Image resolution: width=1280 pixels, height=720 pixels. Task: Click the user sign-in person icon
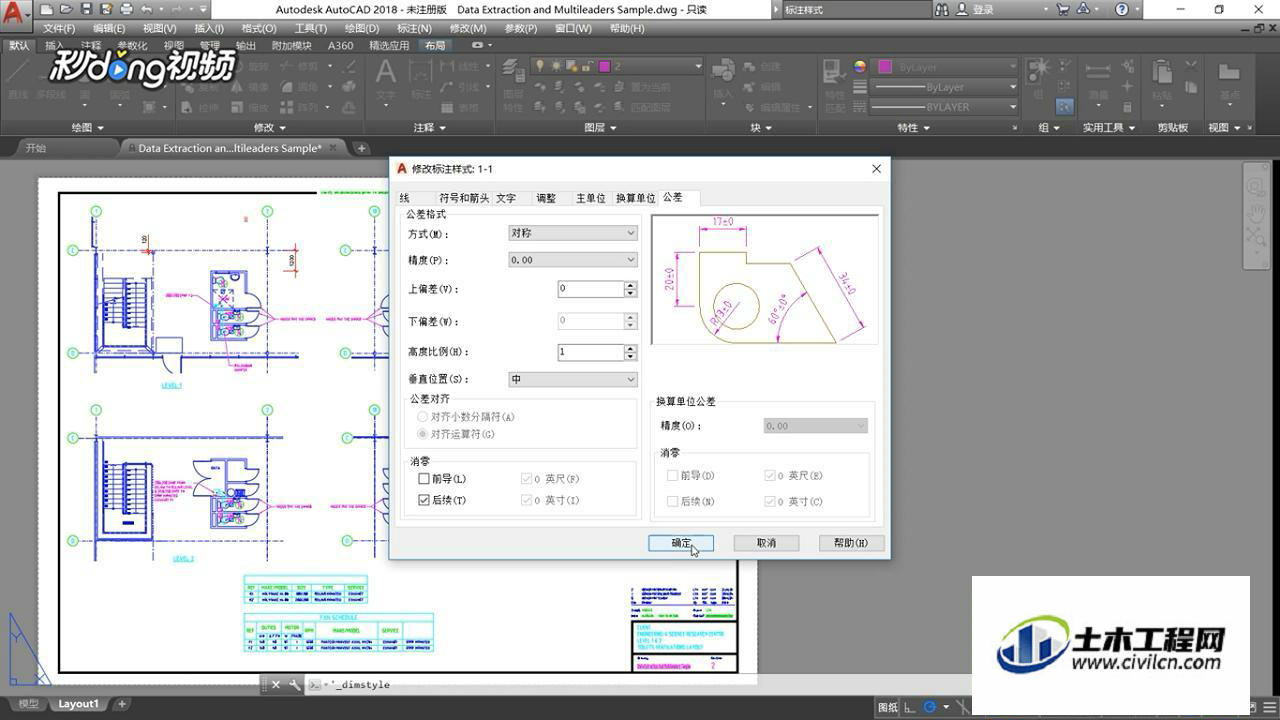click(x=961, y=9)
